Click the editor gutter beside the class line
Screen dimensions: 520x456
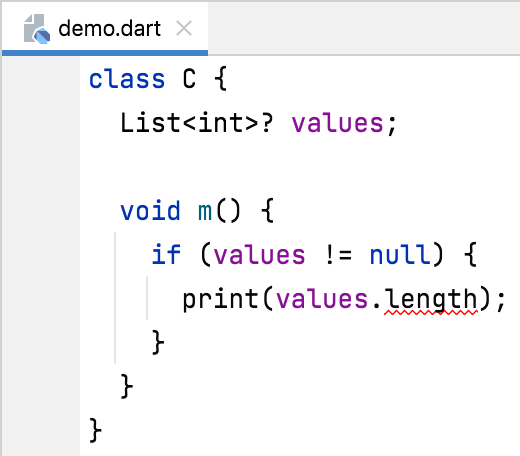(41, 79)
